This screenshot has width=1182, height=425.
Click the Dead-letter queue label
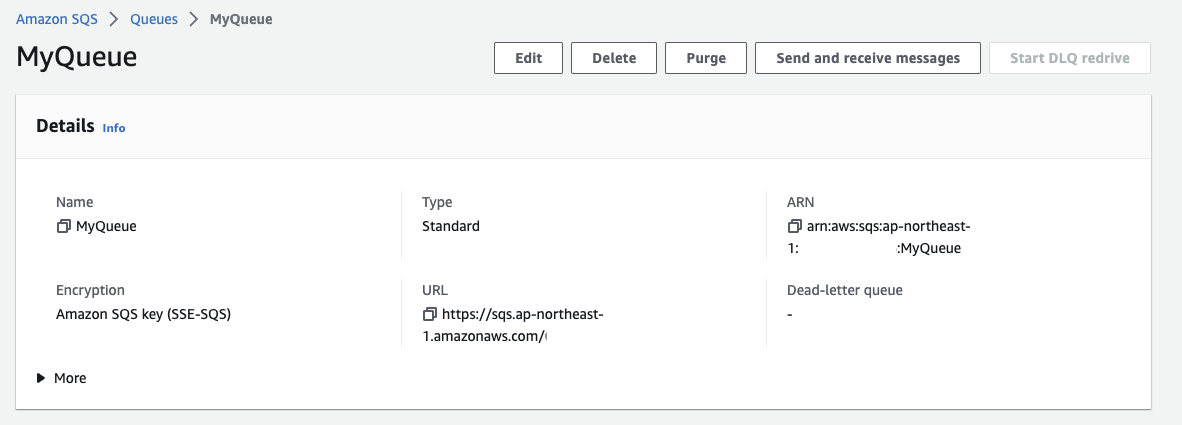845,290
